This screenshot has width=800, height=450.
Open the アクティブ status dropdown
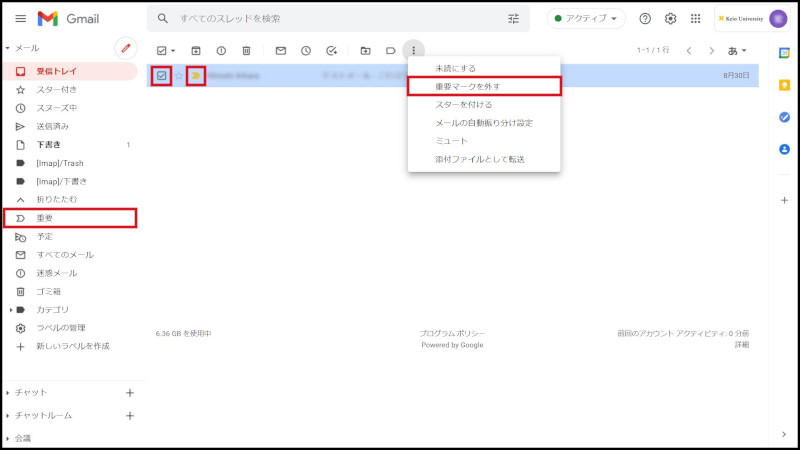(585, 19)
